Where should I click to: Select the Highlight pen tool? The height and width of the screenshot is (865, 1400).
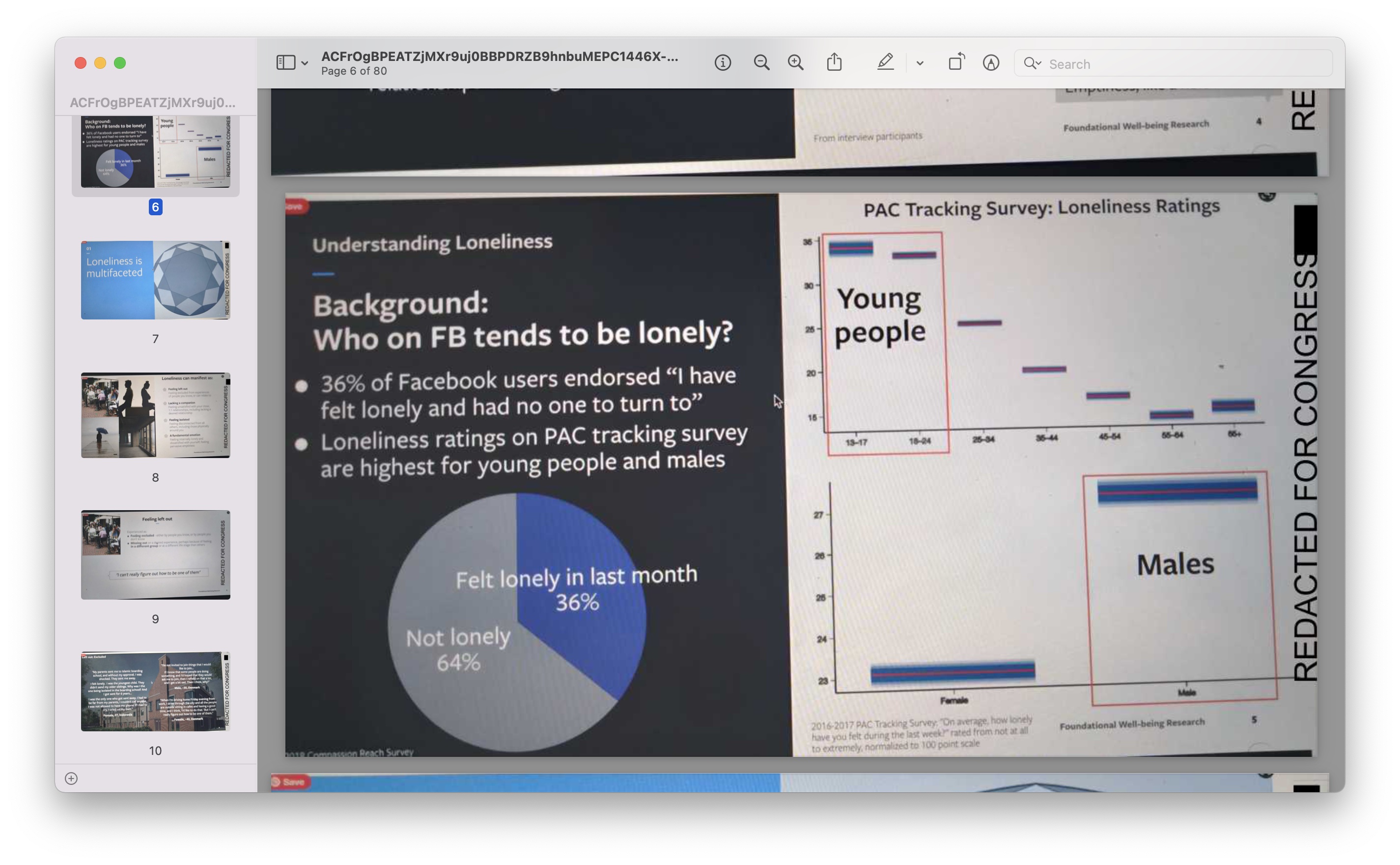[885, 62]
